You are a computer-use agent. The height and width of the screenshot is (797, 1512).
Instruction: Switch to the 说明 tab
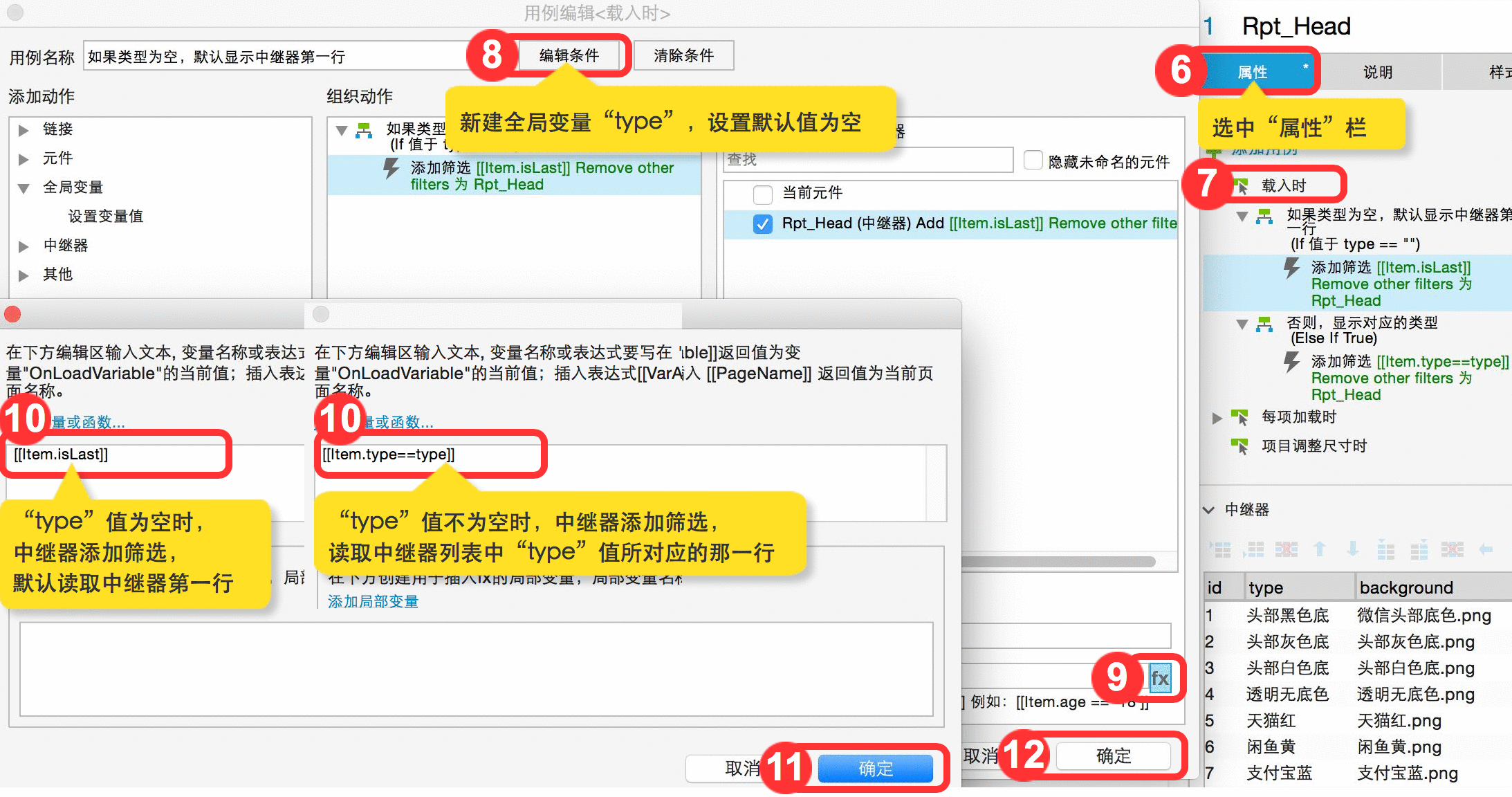tap(1377, 72)
